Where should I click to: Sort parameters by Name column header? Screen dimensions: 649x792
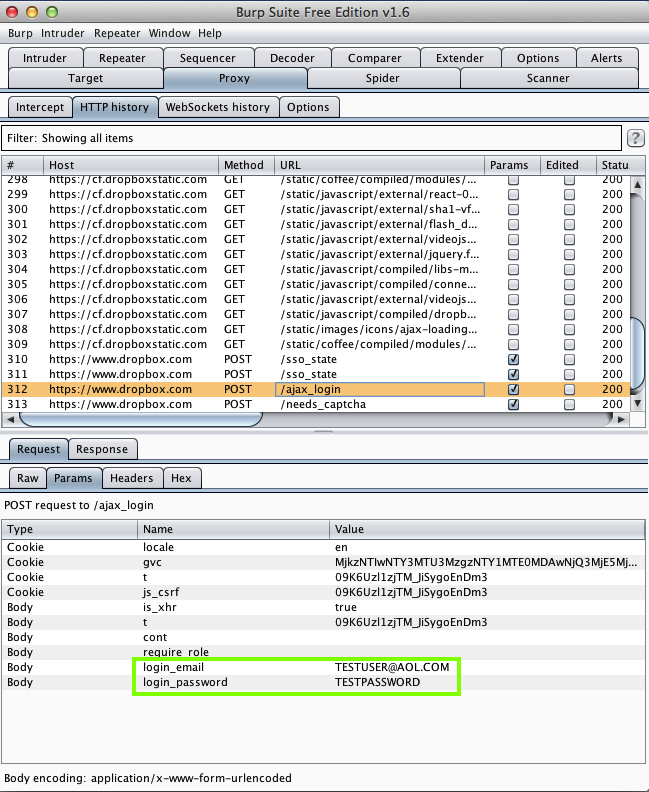pos(233,529)
